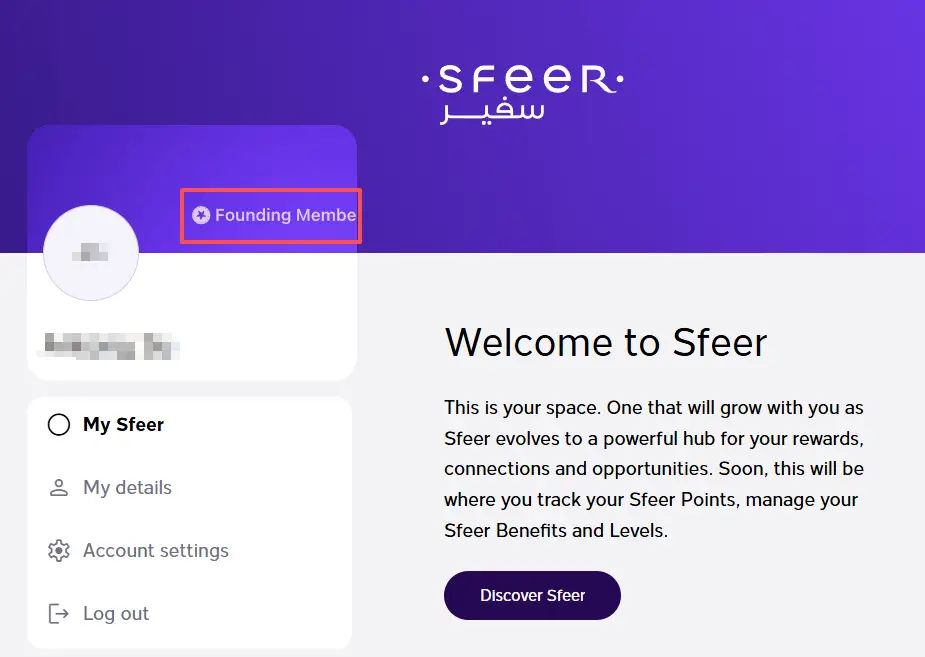This screenshot has width=925, height=657.
Task: Click the blurred username under the avatar
Action: point(108,347)
